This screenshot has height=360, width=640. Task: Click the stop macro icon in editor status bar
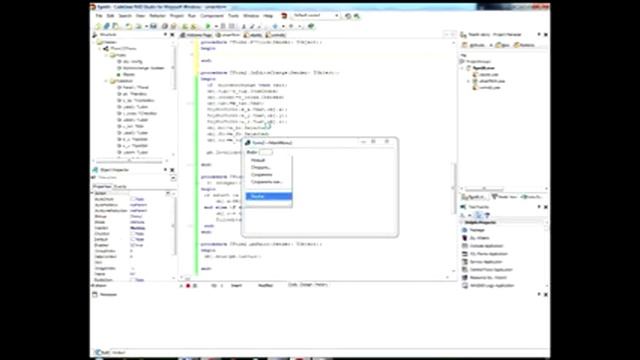pos(195,286)
